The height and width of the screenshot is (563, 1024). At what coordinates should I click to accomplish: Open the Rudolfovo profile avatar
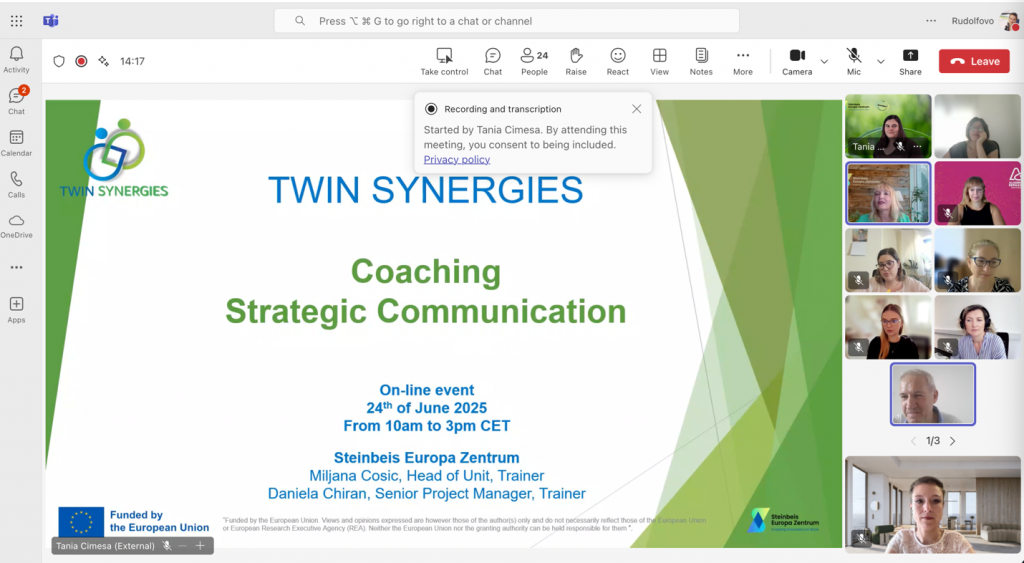click(x=1010, y=22)
